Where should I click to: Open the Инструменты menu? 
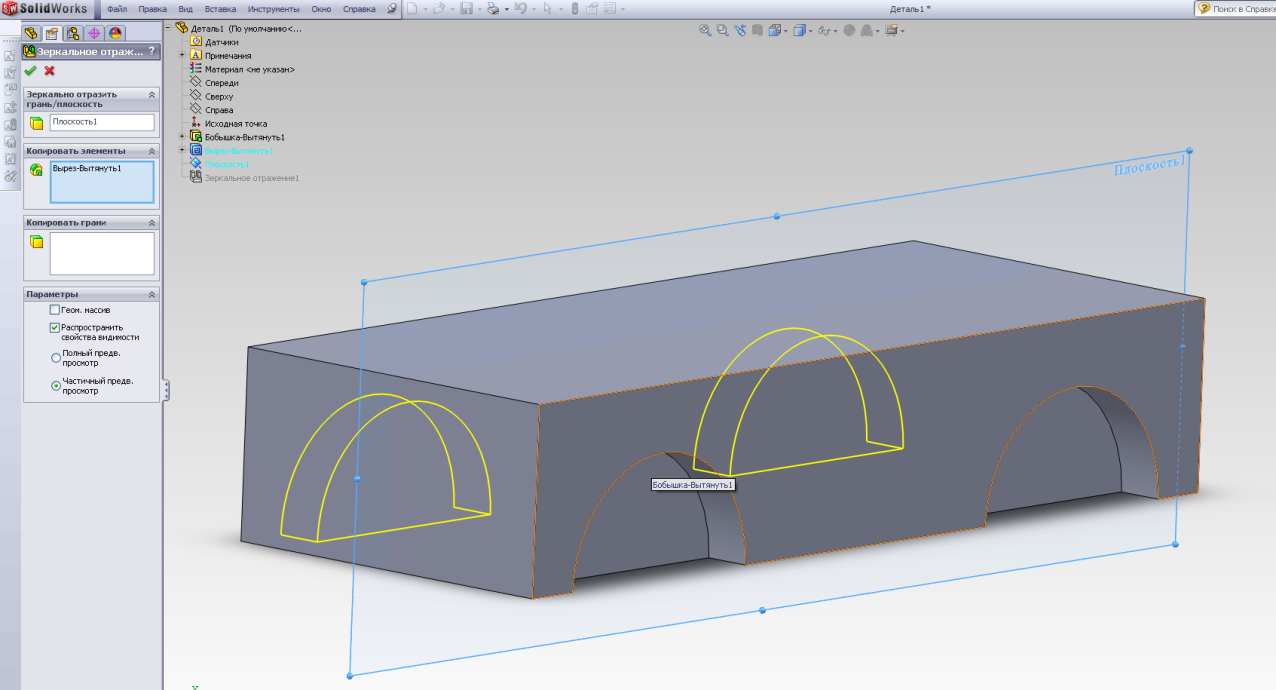coord(274,9)
